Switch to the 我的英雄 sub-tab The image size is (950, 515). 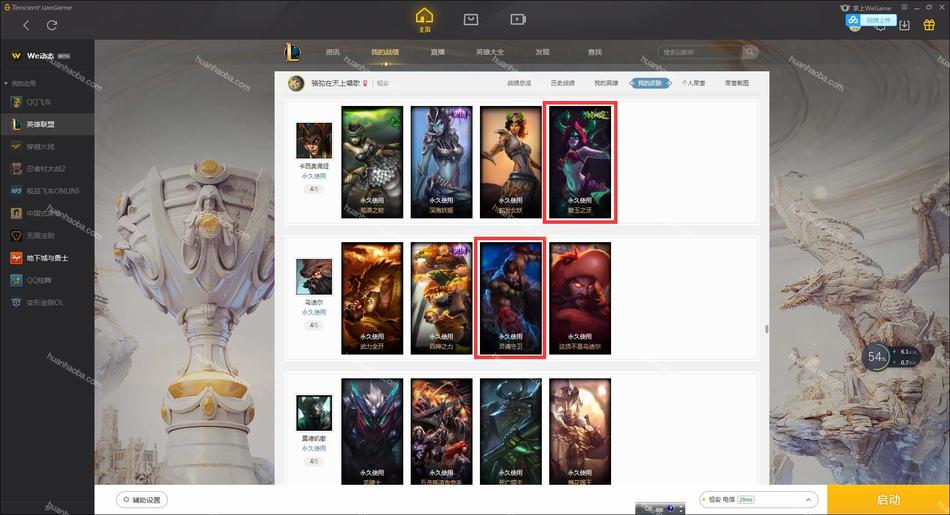[606, 83]
